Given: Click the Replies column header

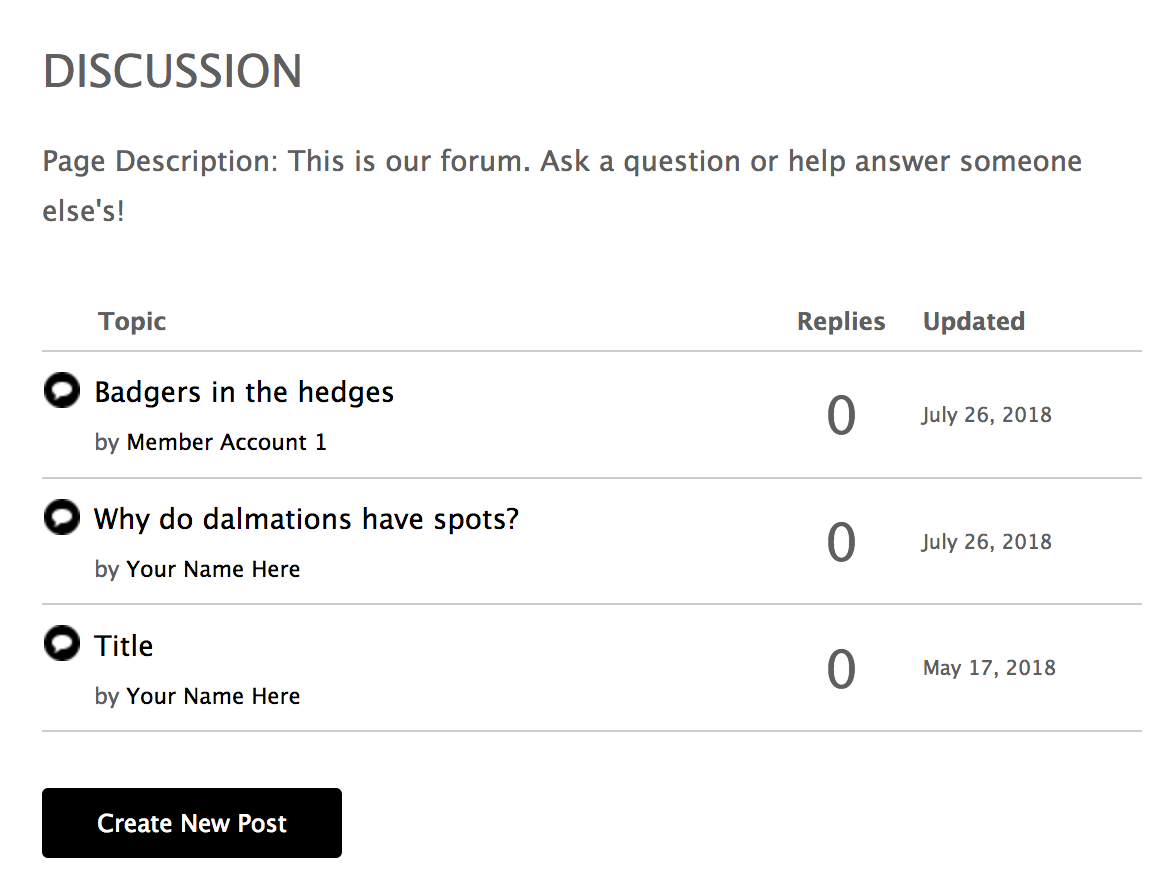Looking at the screenshot, I should (841, 321).
